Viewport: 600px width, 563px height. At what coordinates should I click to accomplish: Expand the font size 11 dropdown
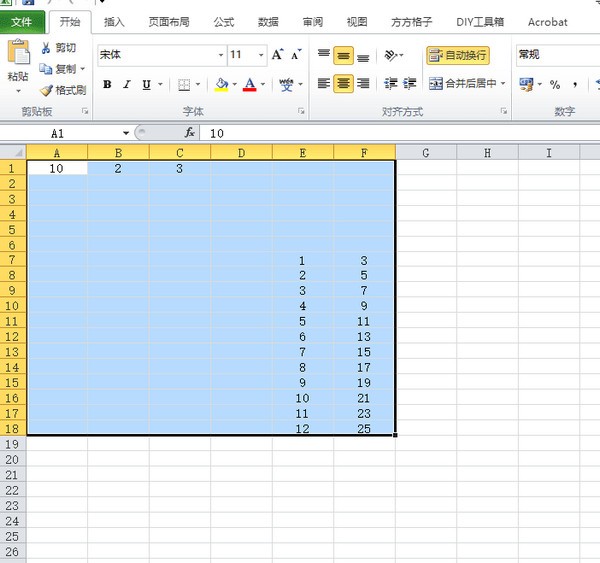pyautogui.click(x=261, y=55)
